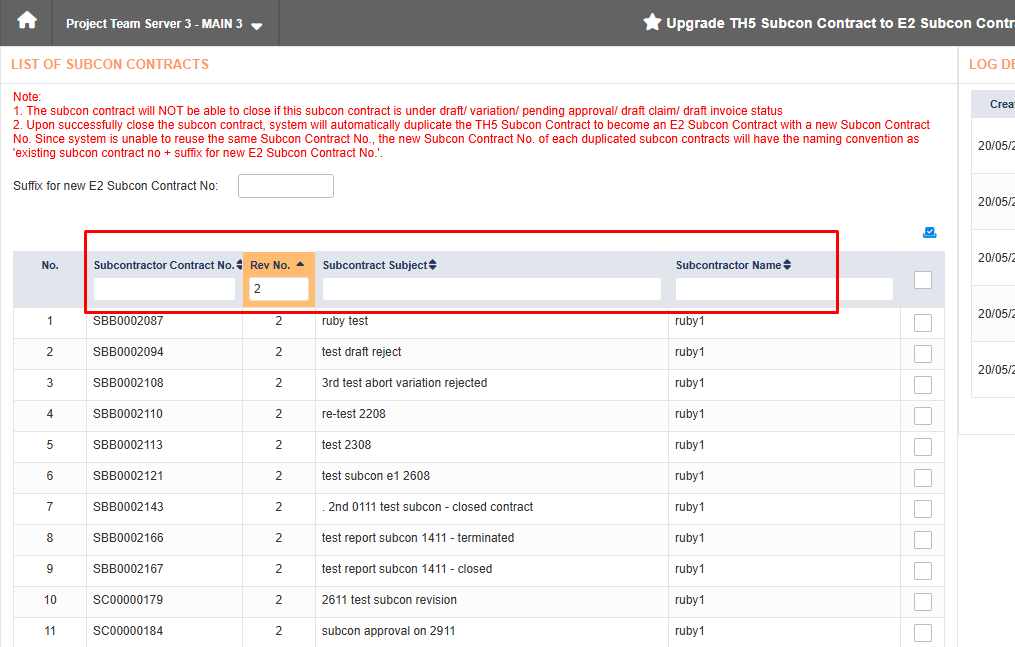
Task: Click the blue select-all icon above table
Action: [930, 232]
